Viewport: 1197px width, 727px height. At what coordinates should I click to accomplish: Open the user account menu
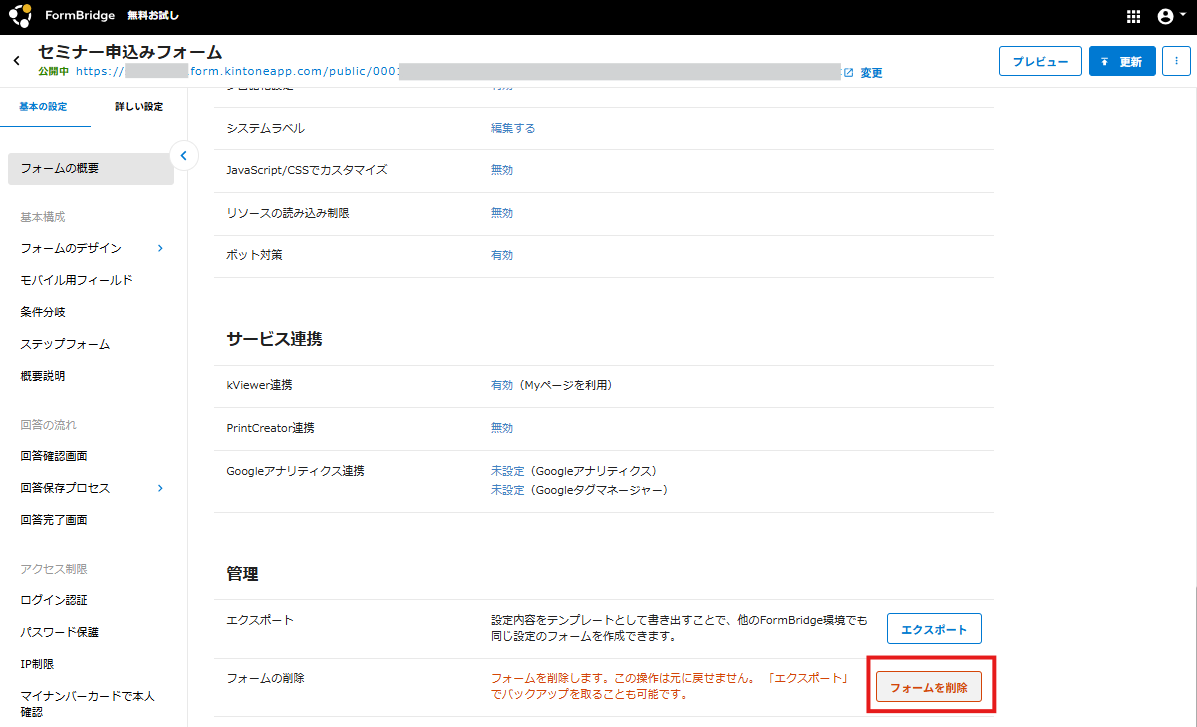point(1164,17)
